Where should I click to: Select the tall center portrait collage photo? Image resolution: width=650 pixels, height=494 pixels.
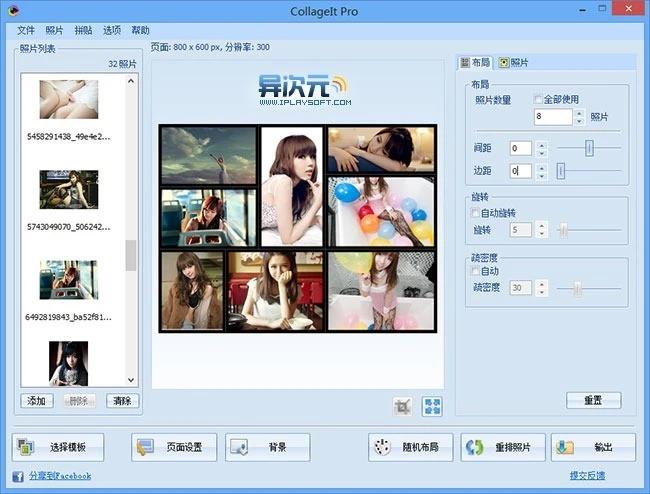[292, 186]
